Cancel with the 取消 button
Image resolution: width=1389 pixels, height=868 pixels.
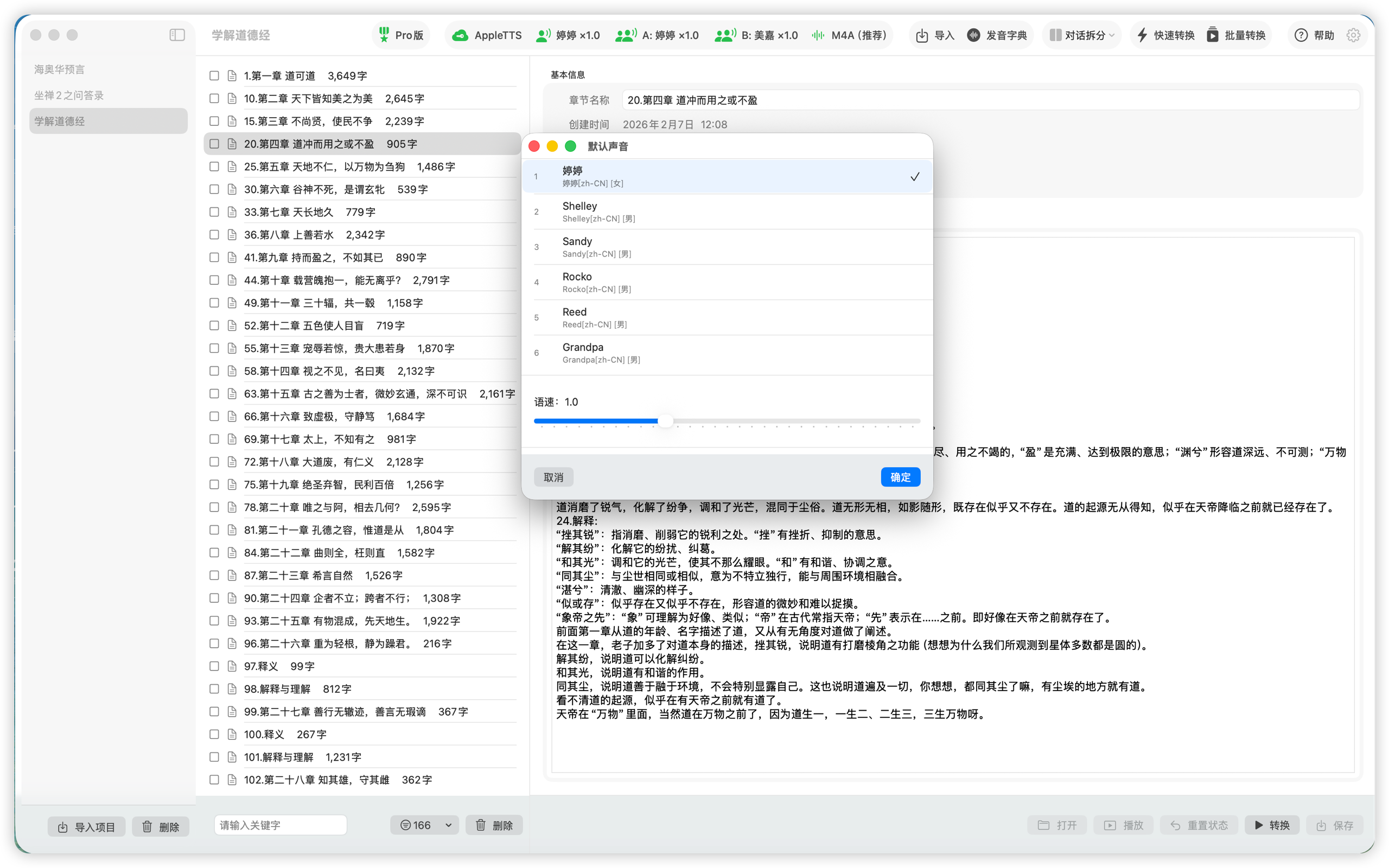pos(553,477)
